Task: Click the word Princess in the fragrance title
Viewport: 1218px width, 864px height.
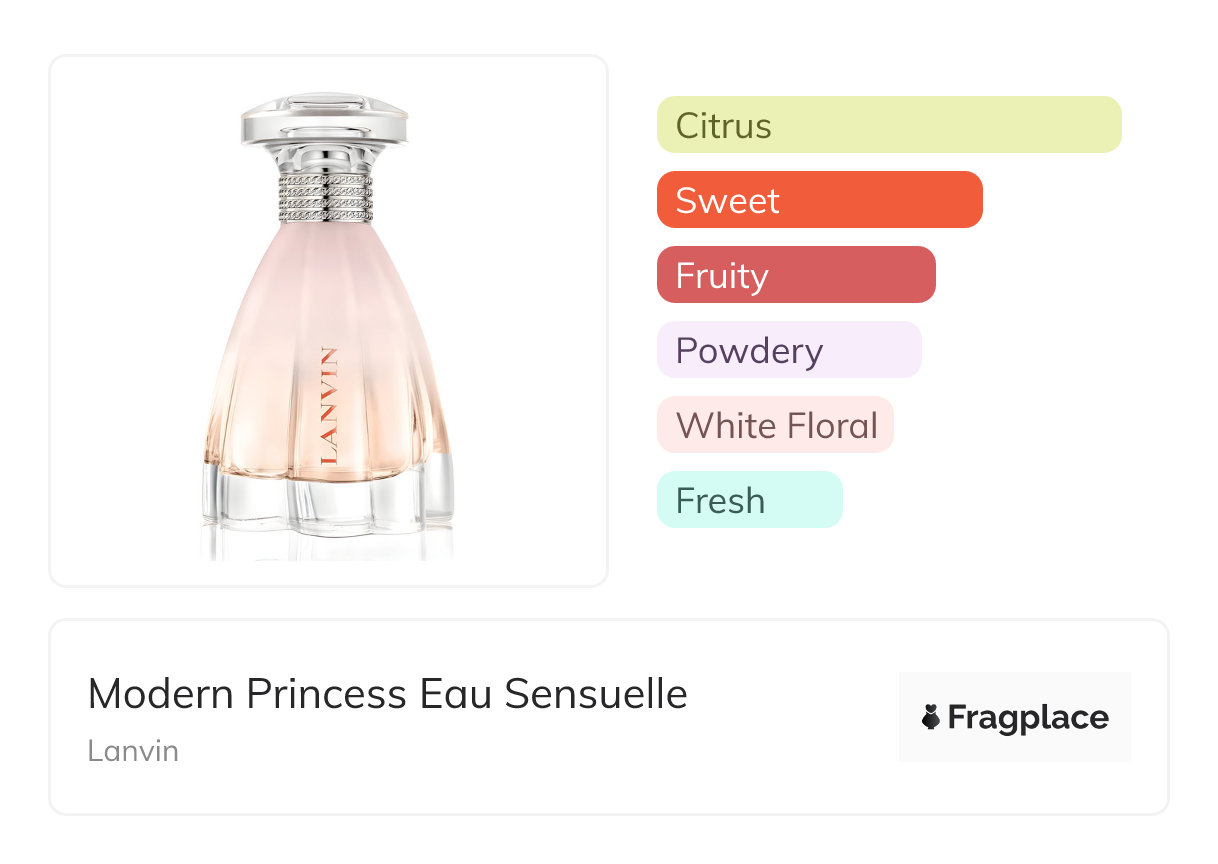Action: [x=327, y=694]
